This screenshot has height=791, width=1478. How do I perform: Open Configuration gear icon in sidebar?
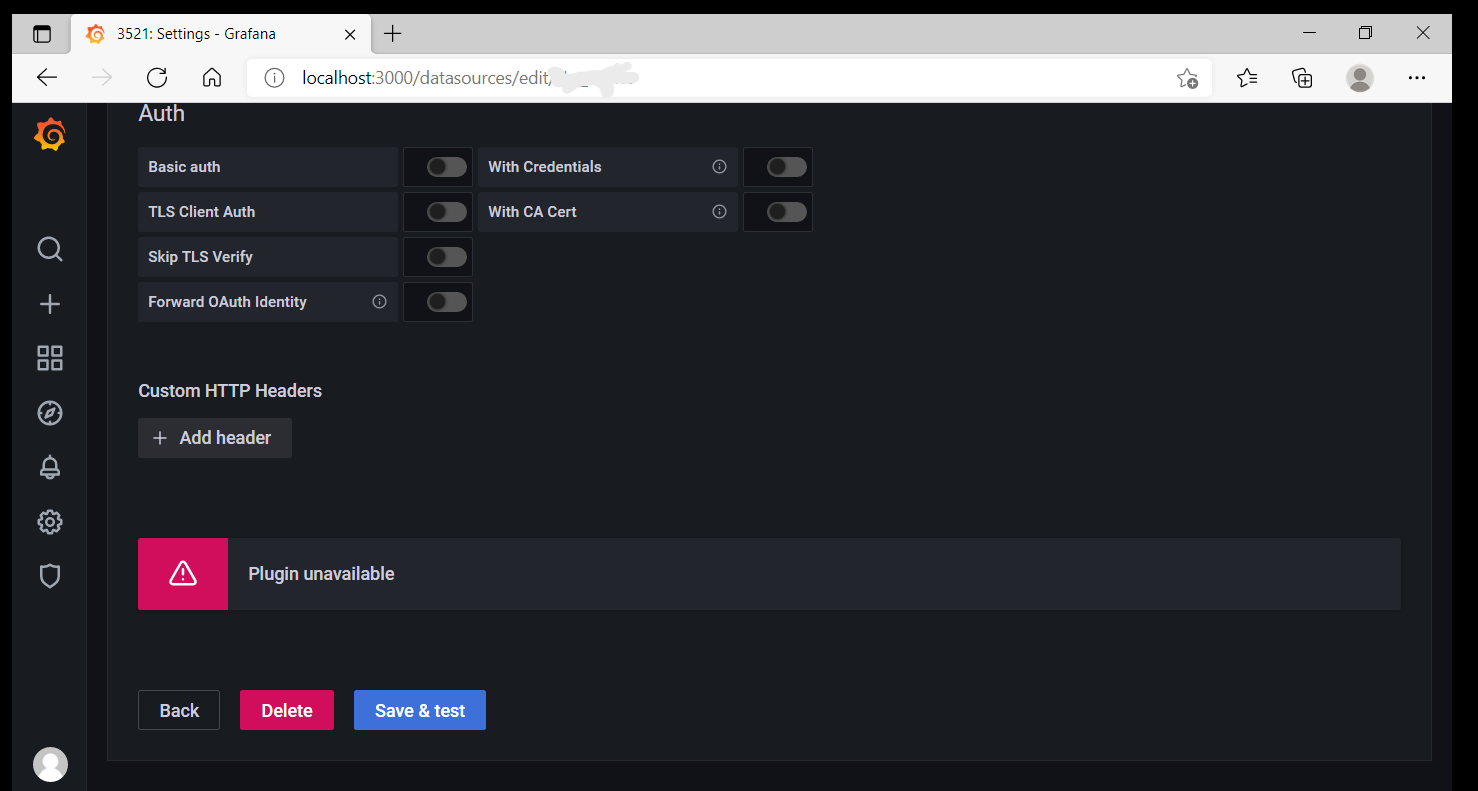(50, 522)
